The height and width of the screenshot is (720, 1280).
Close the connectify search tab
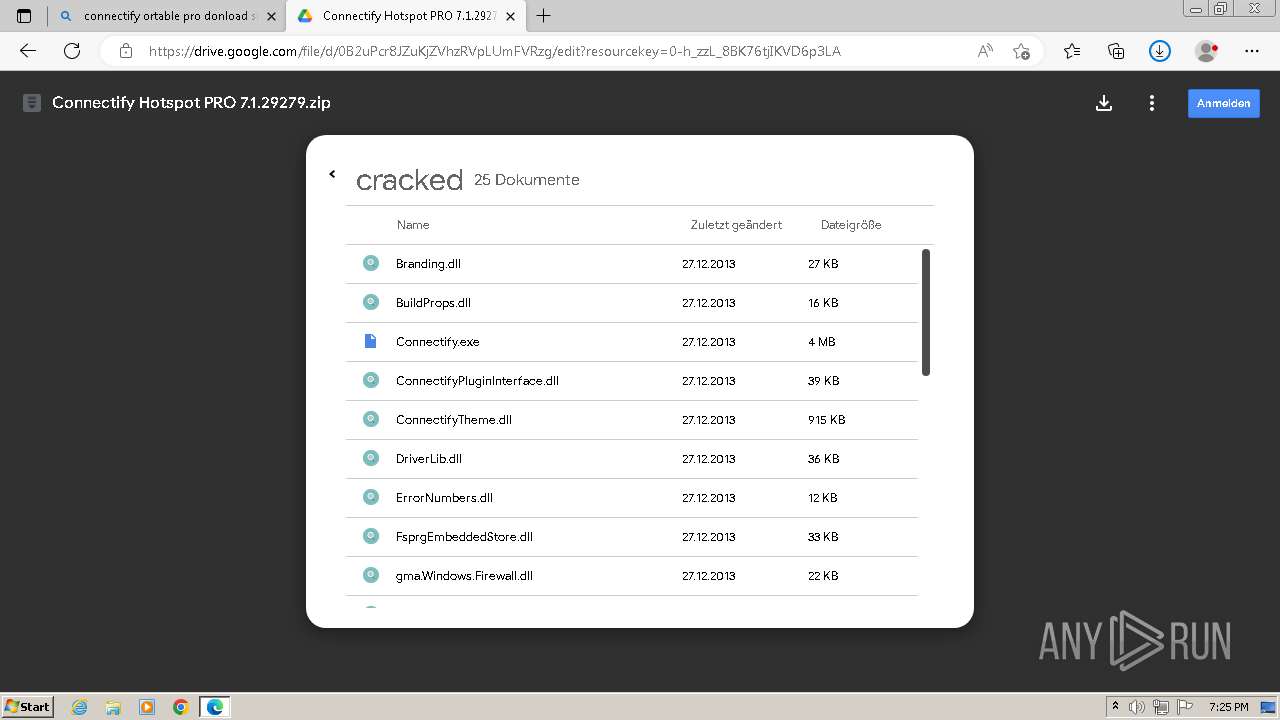pyautogui.click(x=271, y=16)
